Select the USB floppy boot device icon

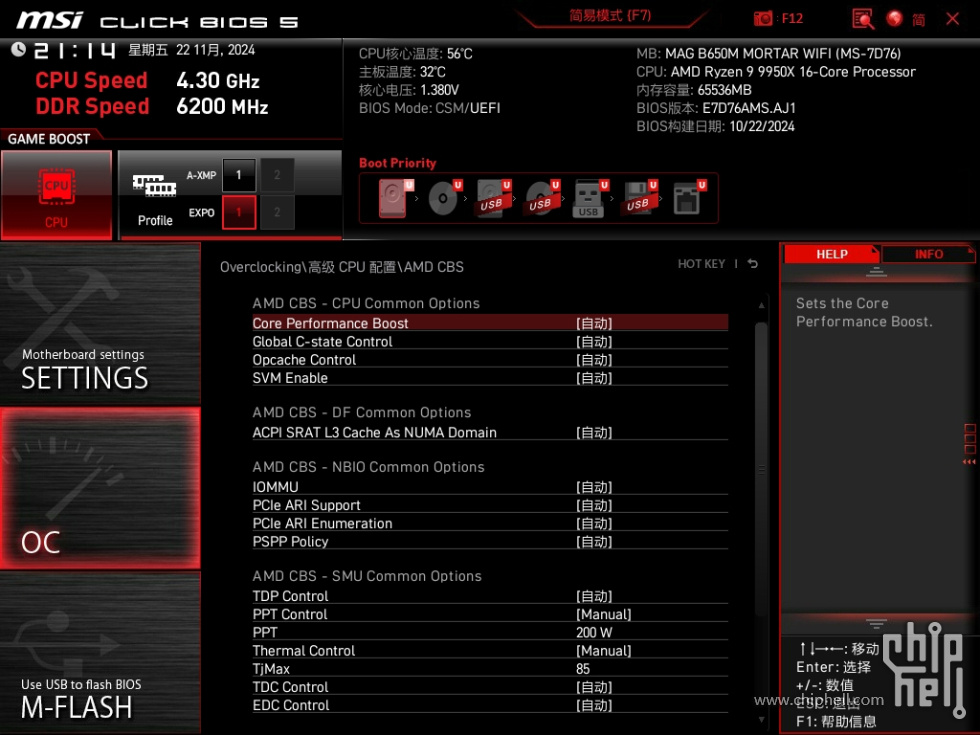[x=639, y=198]
